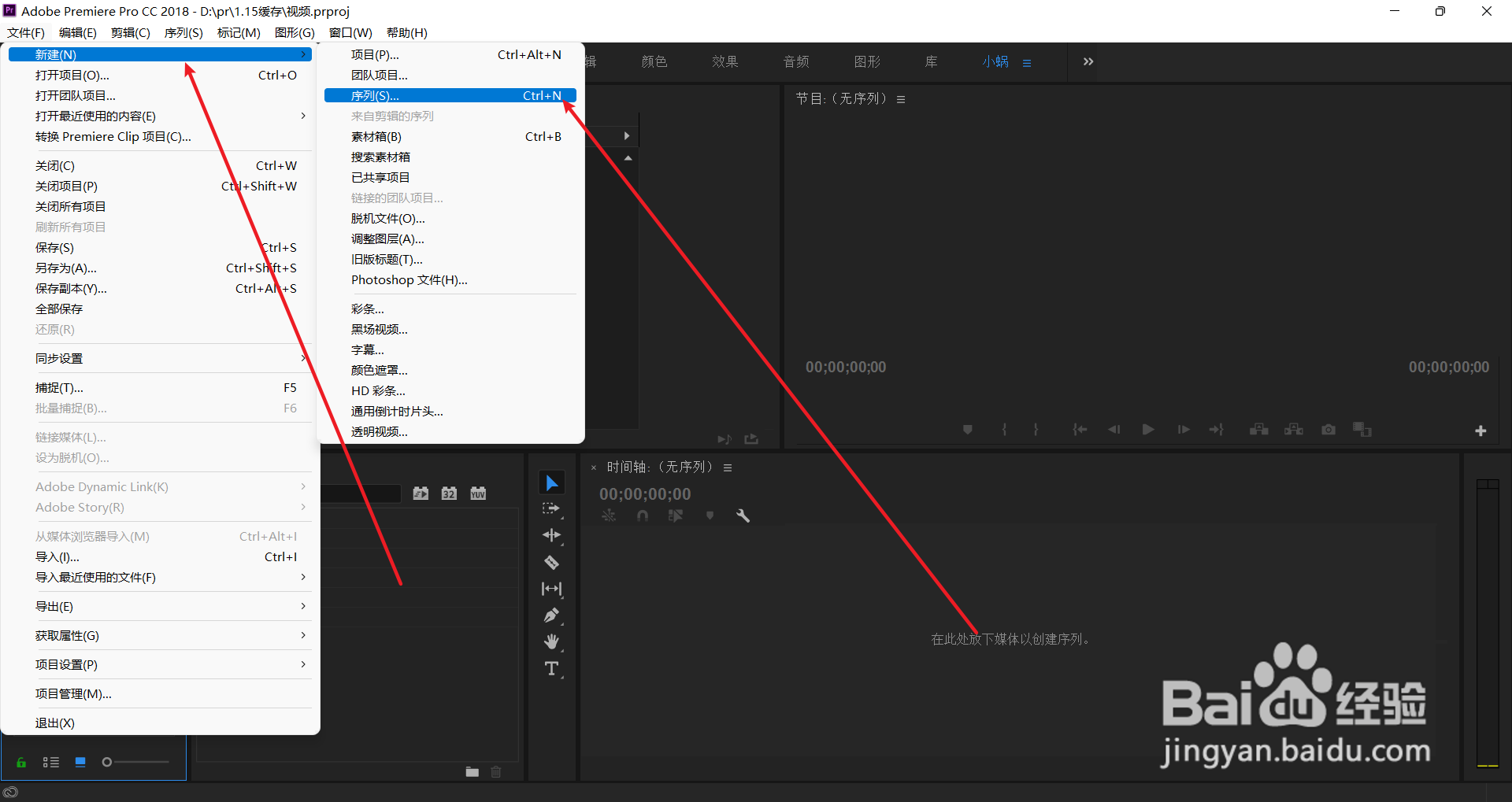Click Go to Out point button
This screenshot has height=802, width=1512.
[x=1217, y=430]
